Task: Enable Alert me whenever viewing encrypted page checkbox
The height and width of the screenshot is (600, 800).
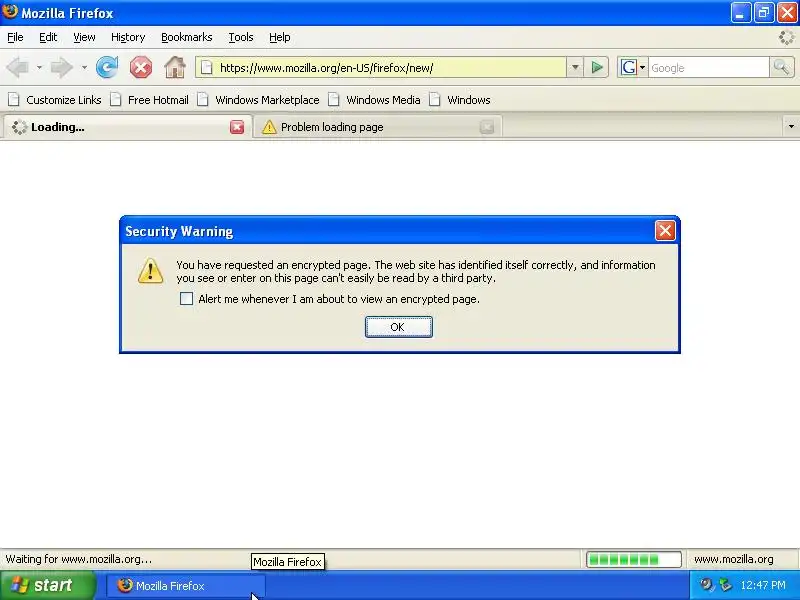Action: [187, 298]
